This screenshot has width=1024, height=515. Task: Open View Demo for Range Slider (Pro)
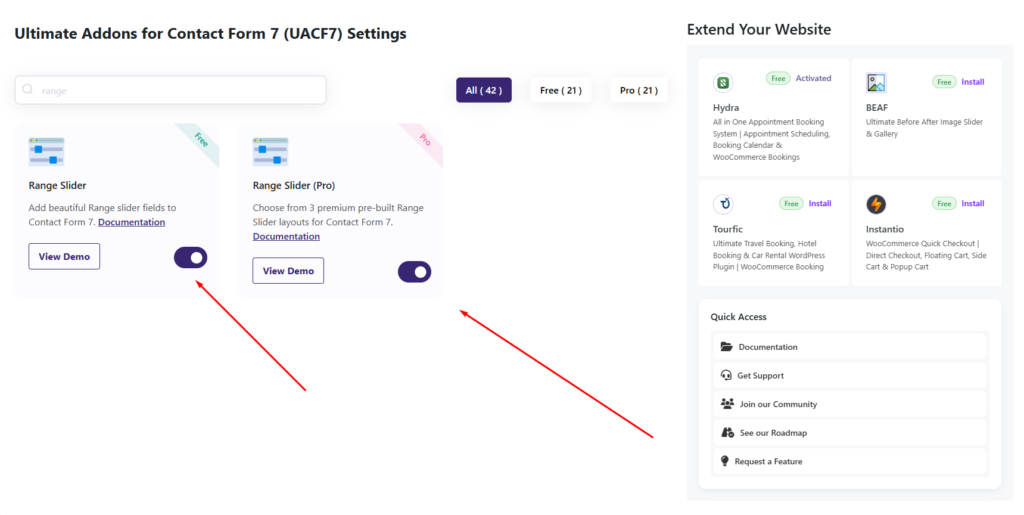(288, 271)
